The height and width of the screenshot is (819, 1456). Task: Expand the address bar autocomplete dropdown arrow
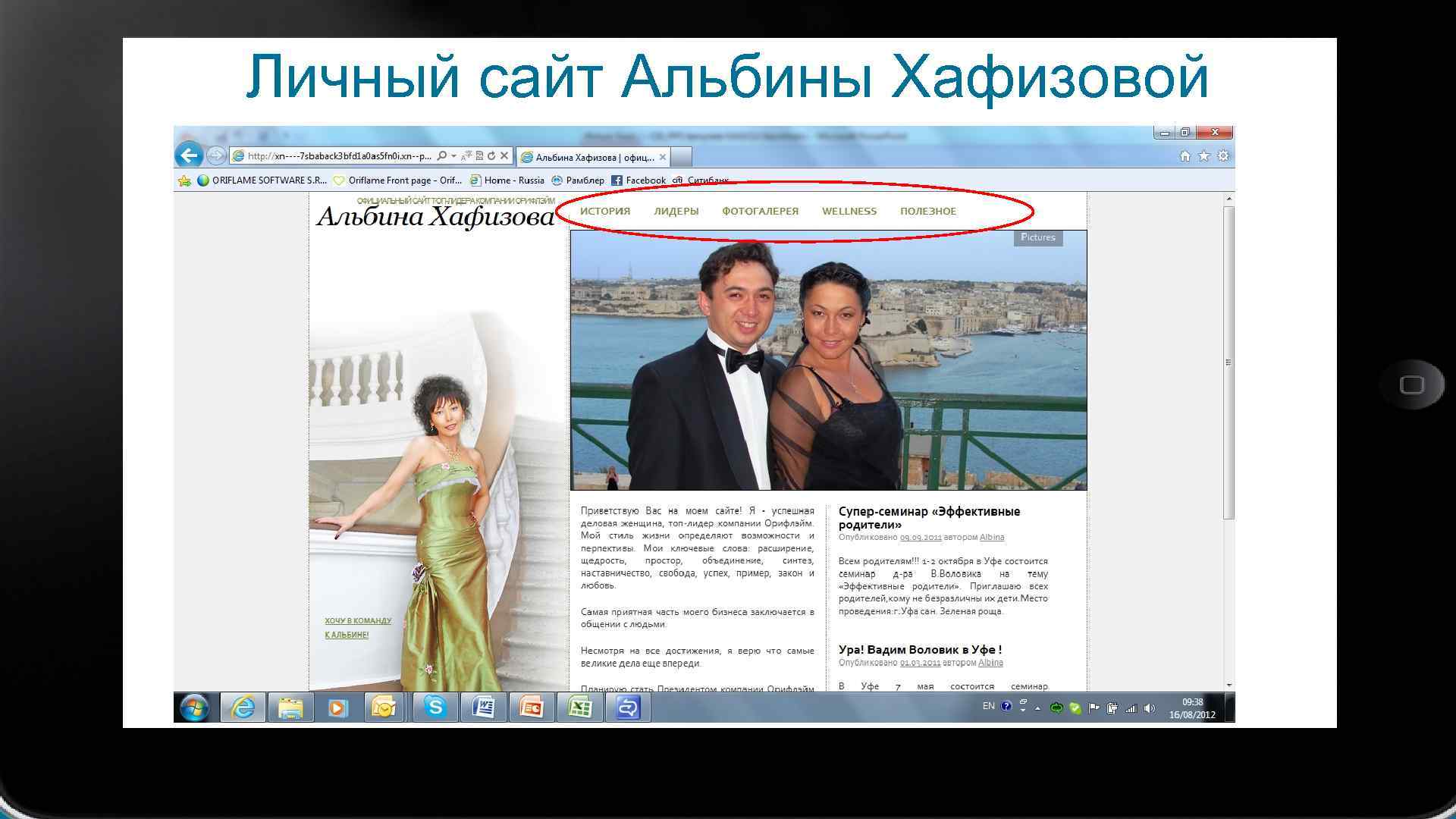[x=454, y=156]
